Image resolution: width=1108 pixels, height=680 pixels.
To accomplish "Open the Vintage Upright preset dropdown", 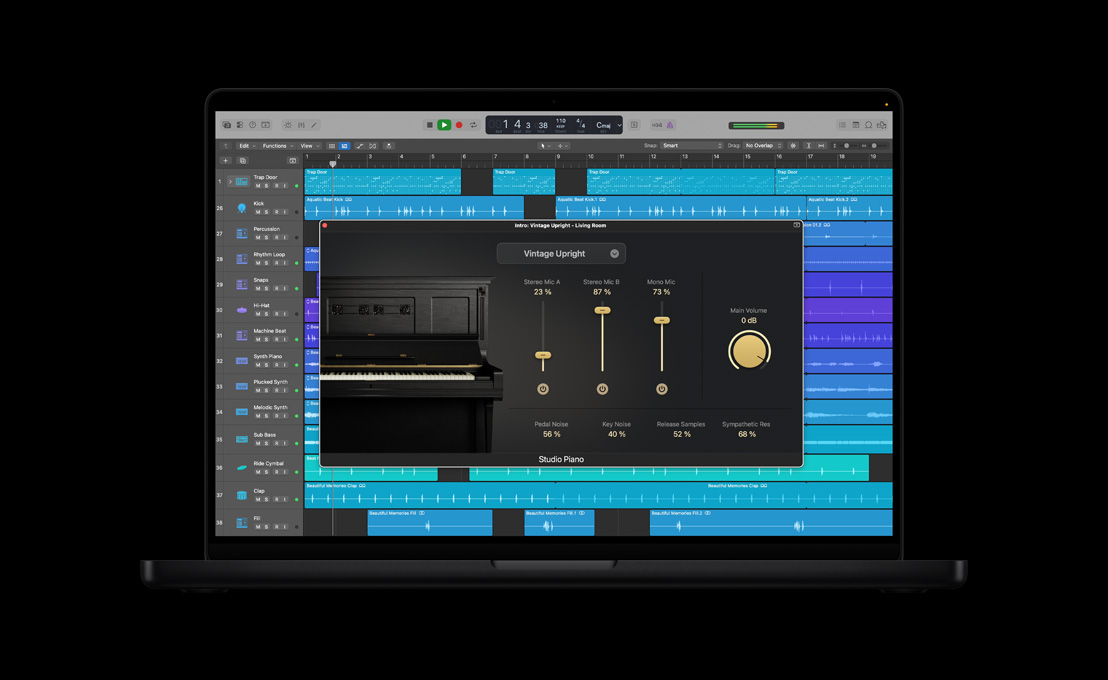I will (x=561, y=253).
